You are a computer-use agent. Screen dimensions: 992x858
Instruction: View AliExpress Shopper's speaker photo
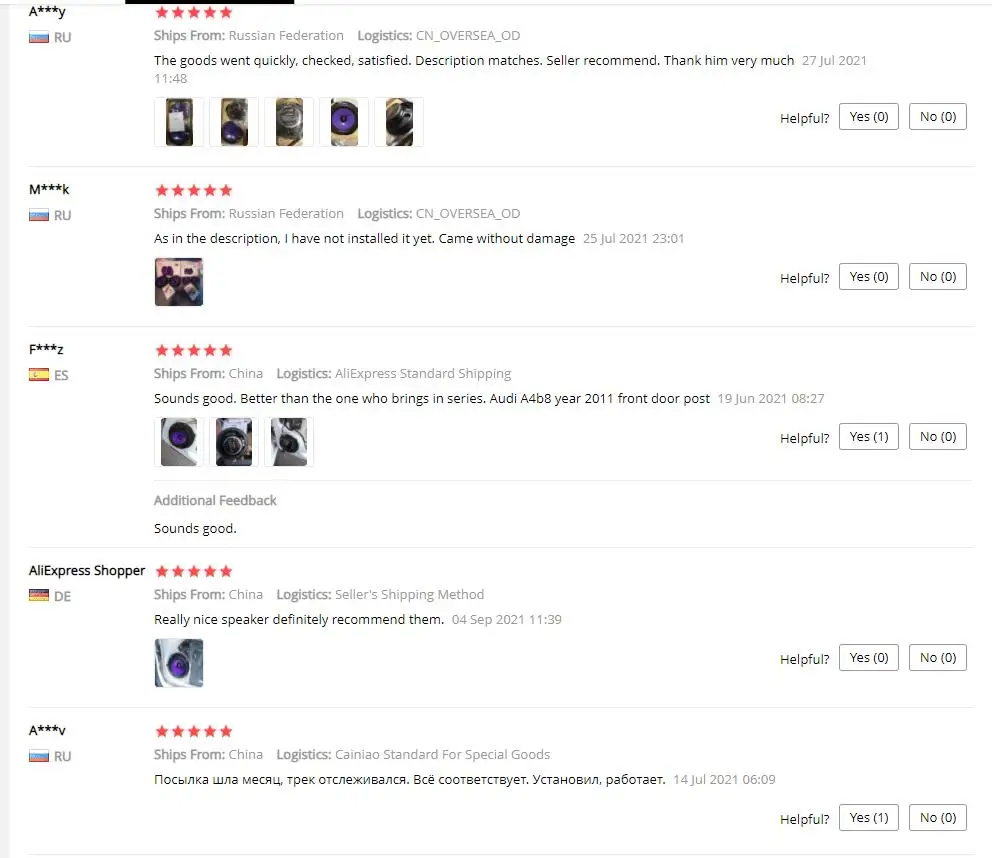(179, 663)
